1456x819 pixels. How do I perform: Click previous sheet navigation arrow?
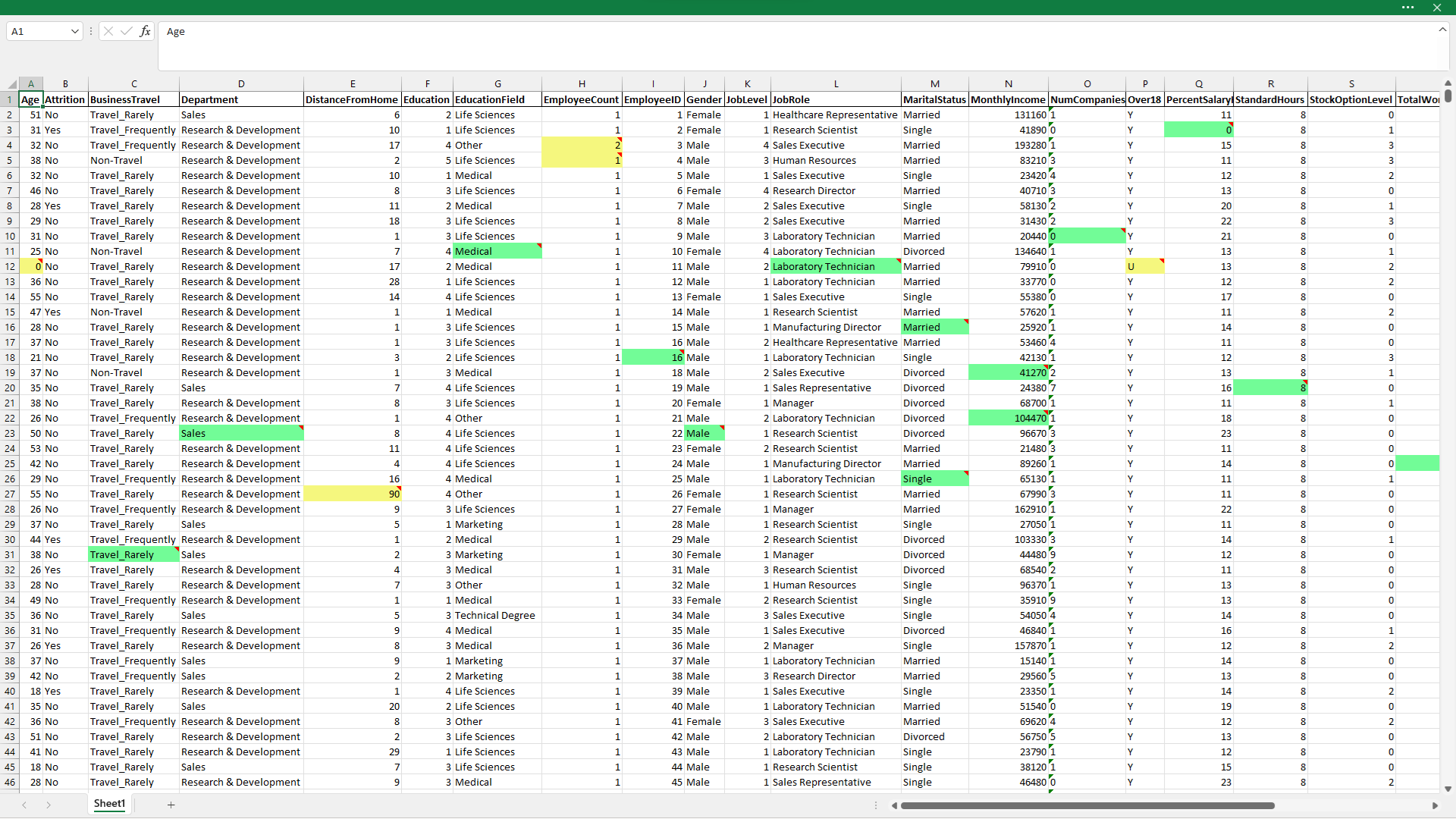[x=24, y=805]
